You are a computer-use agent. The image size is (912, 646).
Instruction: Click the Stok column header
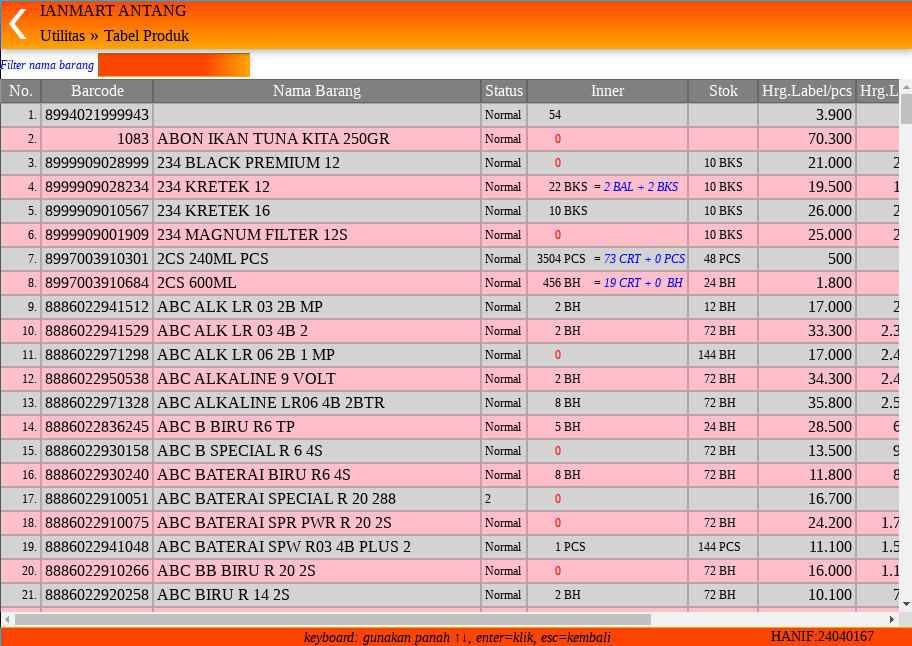(x=723, y=91)
